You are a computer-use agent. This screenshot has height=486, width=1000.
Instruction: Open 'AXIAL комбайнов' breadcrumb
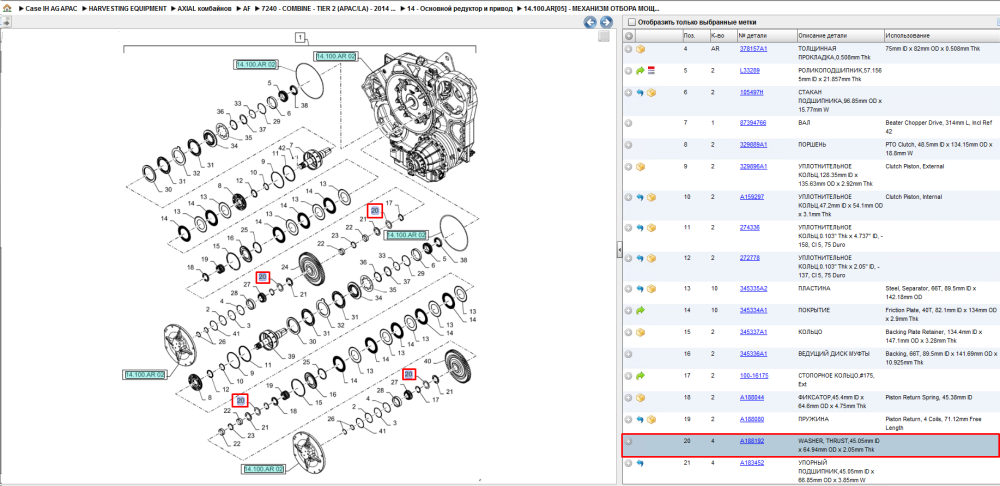(x=204, y=9)
